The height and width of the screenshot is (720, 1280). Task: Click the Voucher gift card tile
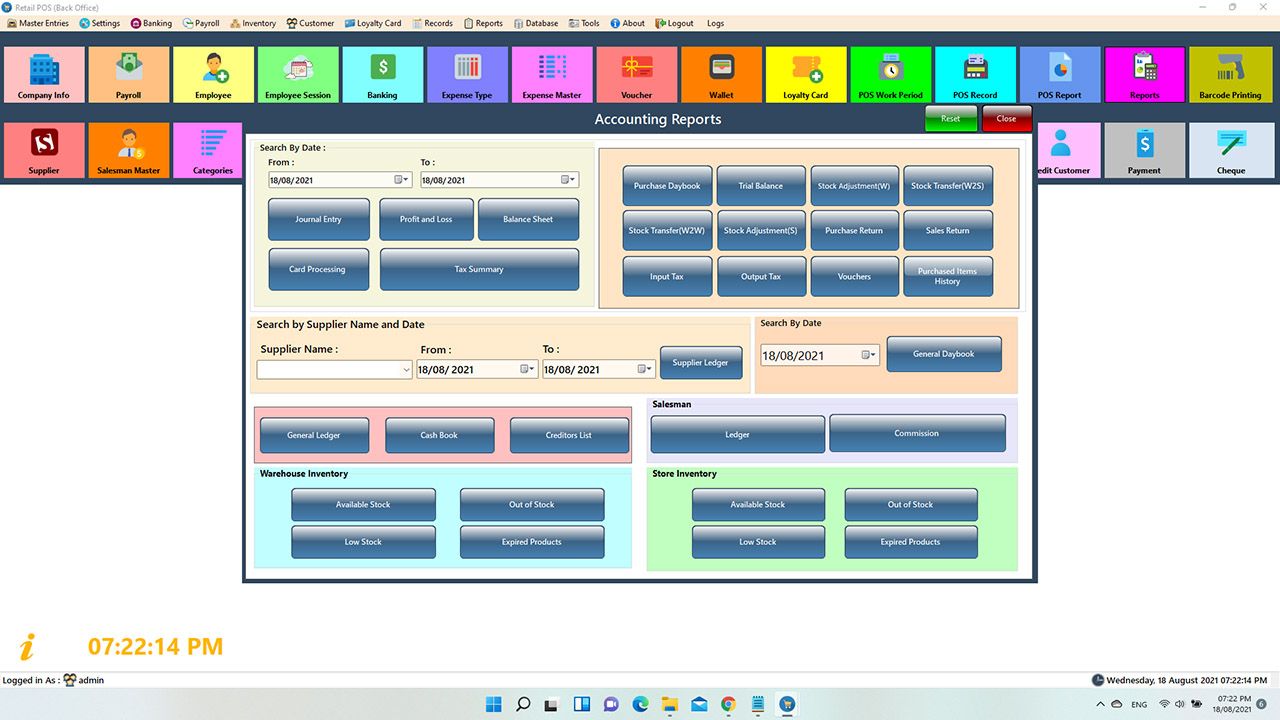point(636,75)
